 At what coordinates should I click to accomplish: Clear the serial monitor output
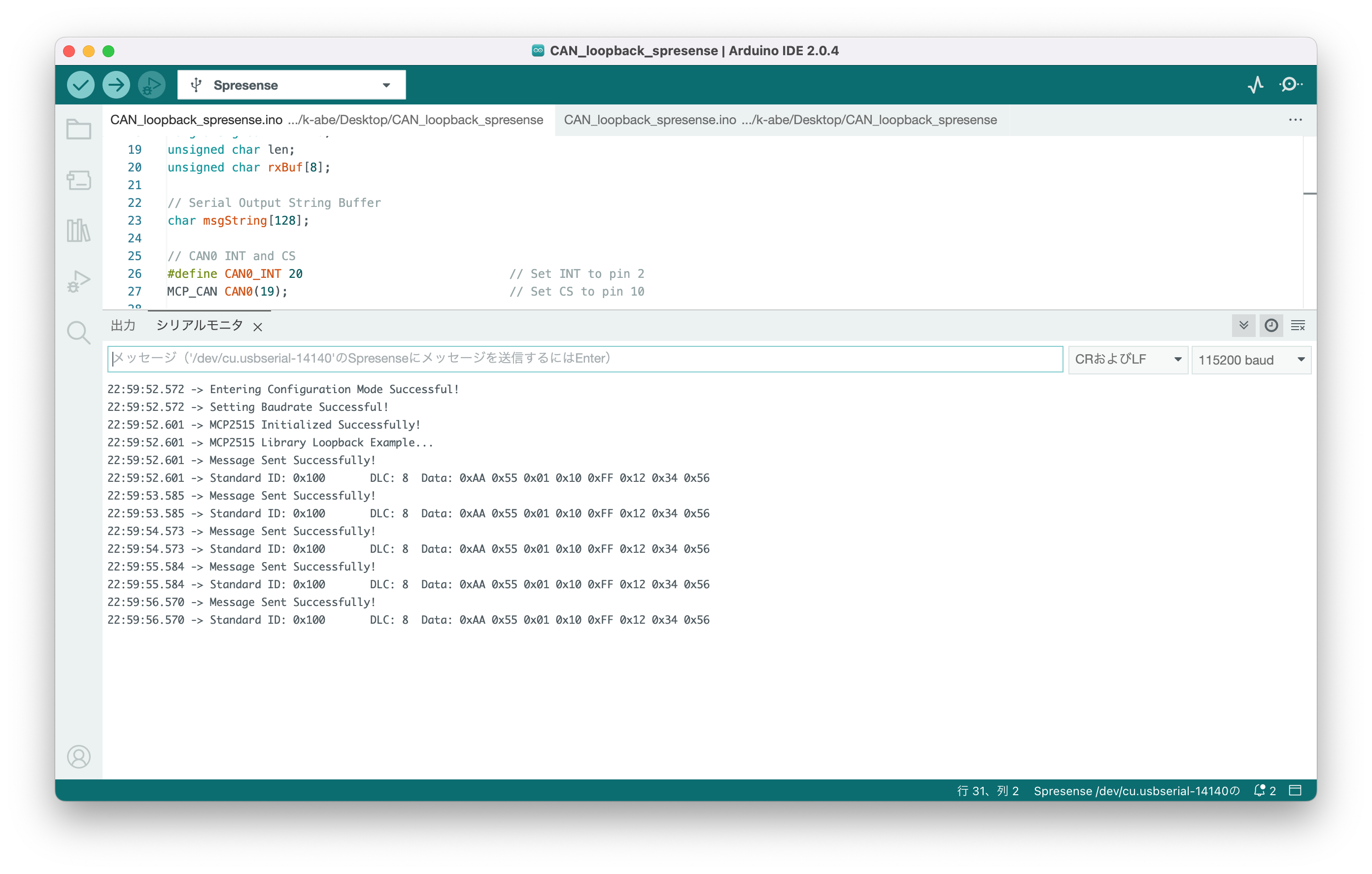click(x=1298, y=325)
